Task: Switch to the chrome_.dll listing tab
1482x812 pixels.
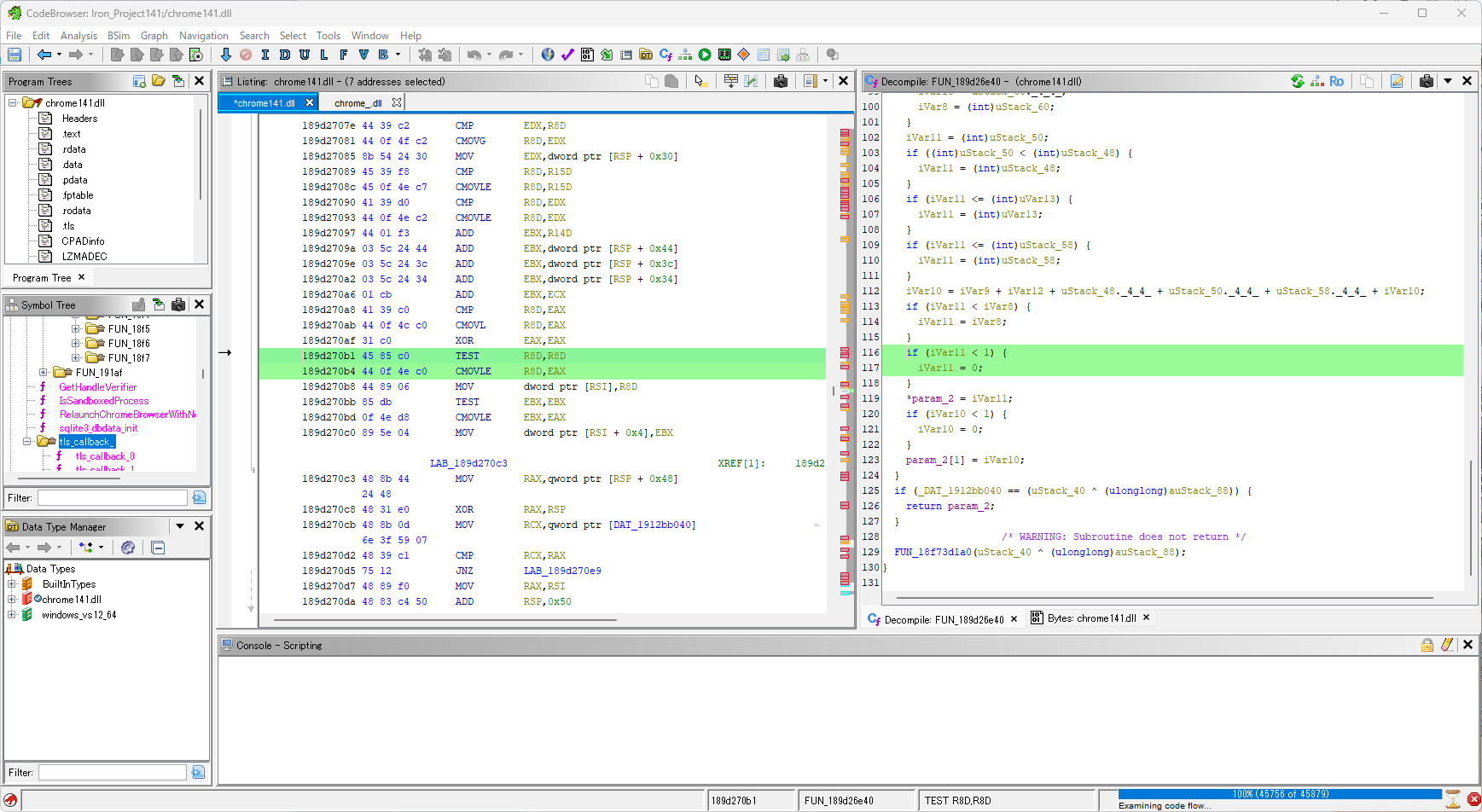Action: tap(357, 103)
